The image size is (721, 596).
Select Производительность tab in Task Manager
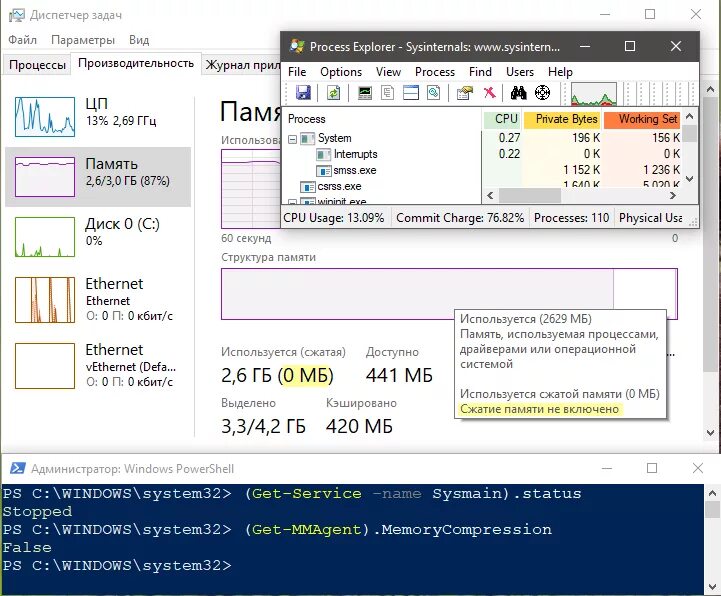click(x=136, y=63)
